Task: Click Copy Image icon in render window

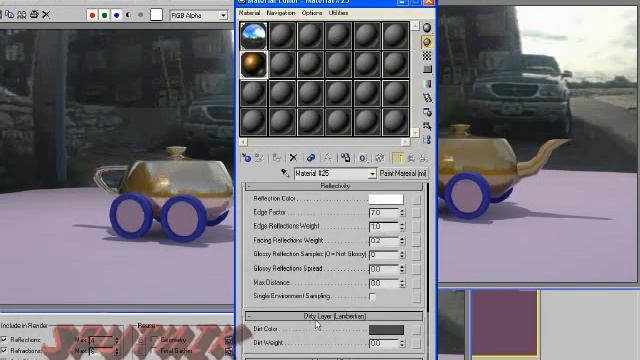Action: (9, 15)
